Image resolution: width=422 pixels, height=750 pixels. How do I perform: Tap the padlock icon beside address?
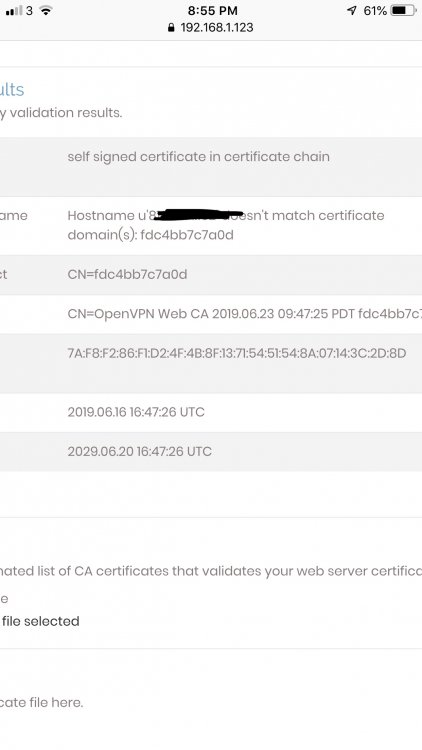(171, 28)
